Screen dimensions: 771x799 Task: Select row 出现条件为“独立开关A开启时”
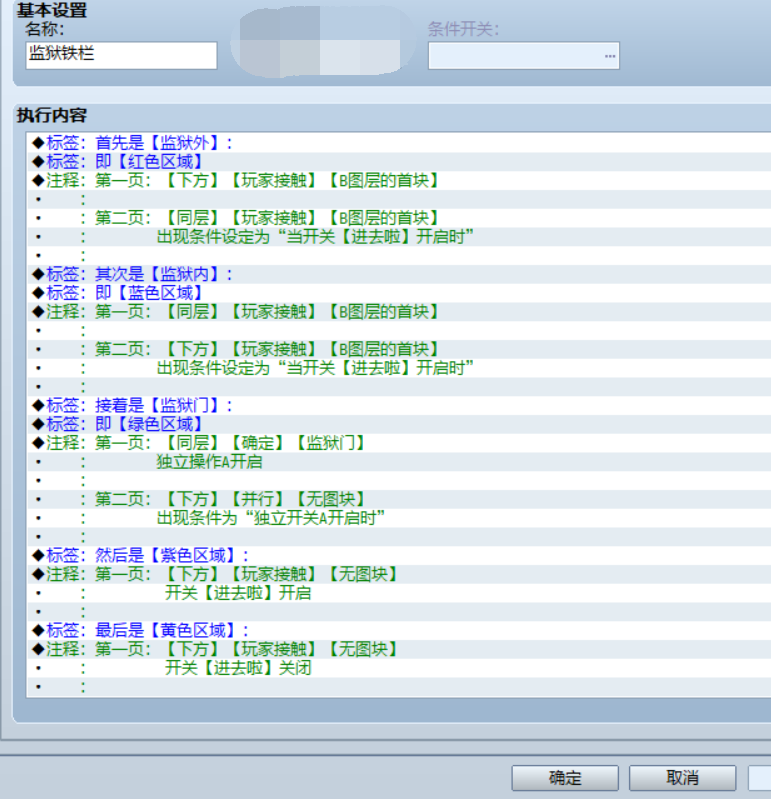(x=399, y=518)
